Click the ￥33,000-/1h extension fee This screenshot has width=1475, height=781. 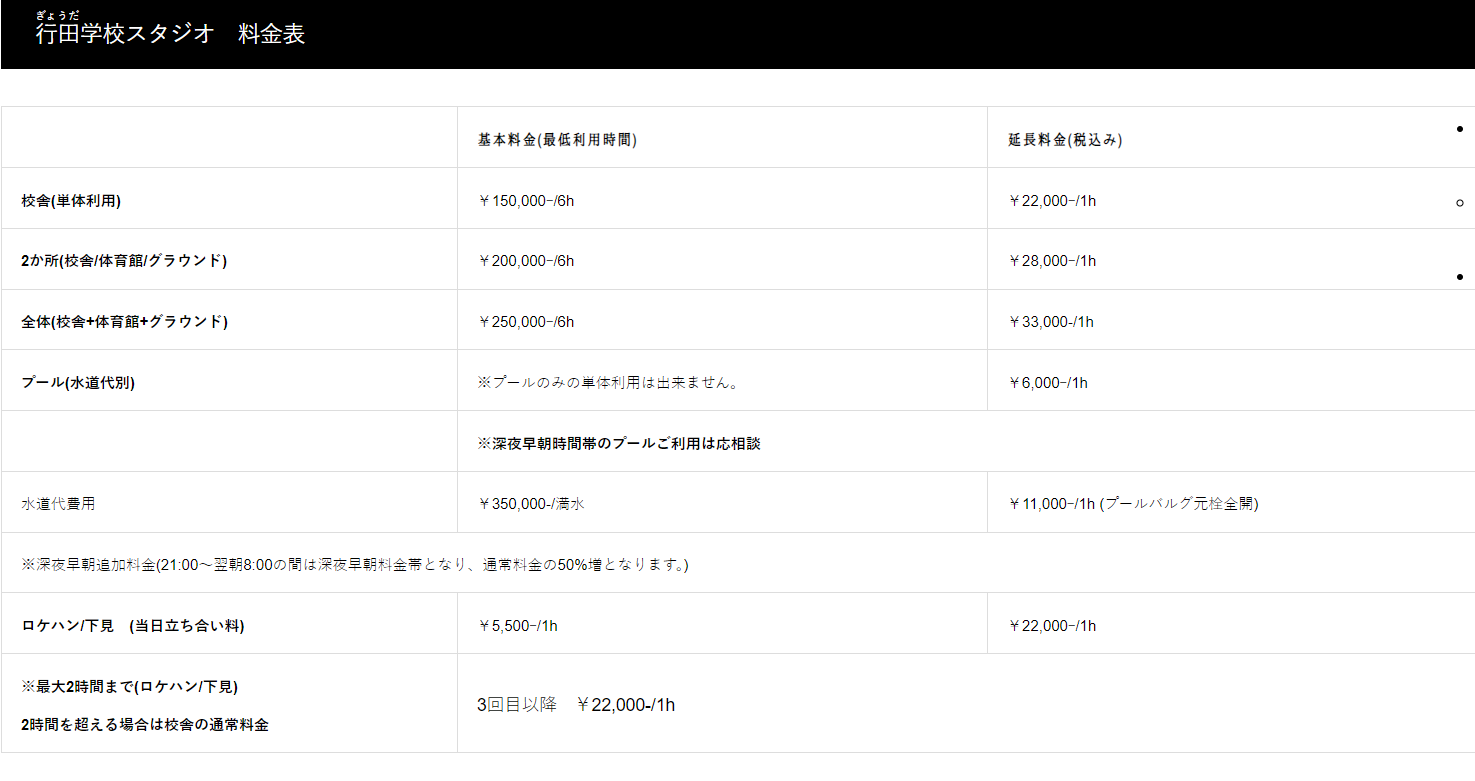pyautogui.click(x=1052, y=322)
